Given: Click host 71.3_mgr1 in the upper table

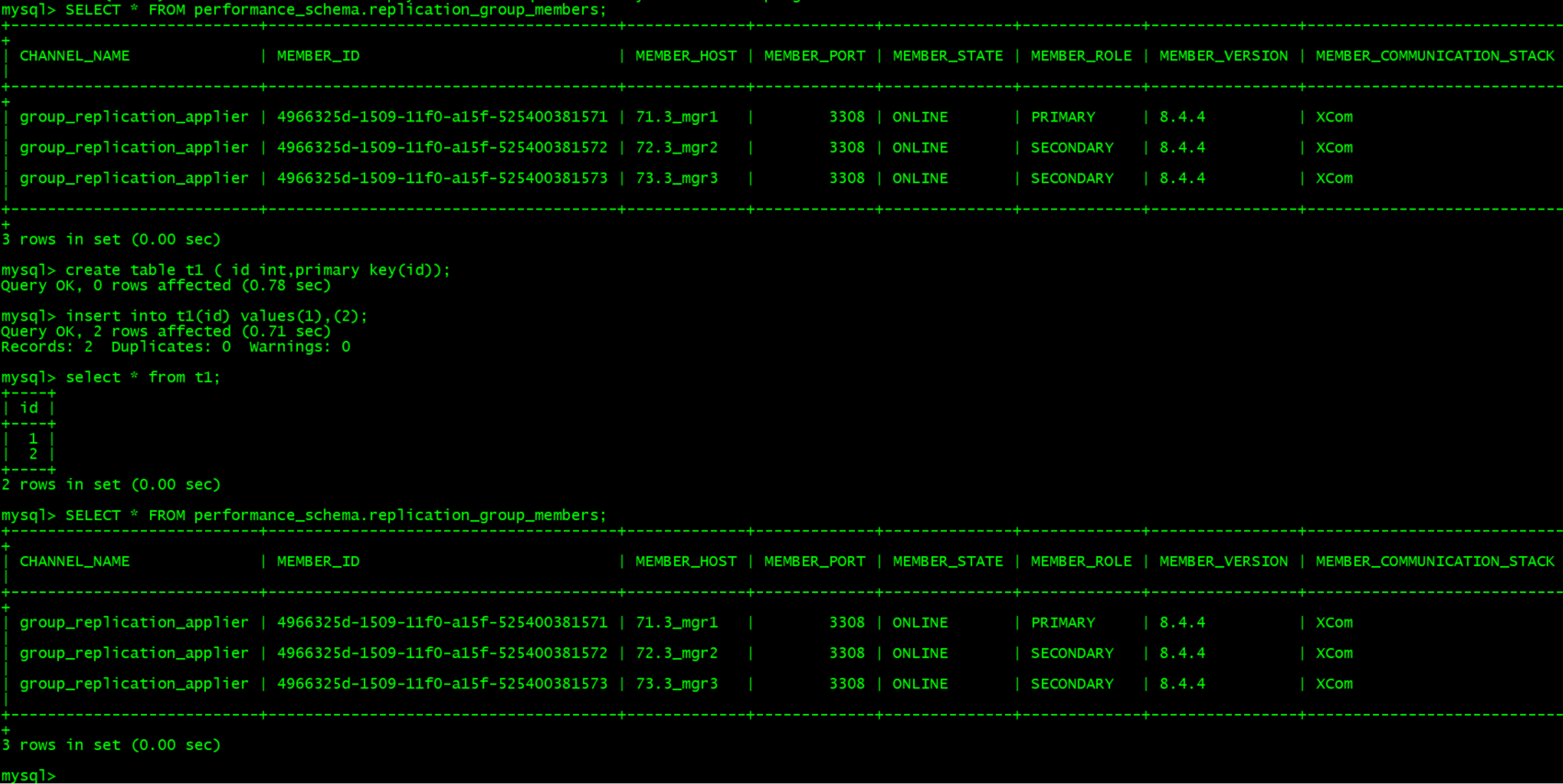Looking at the screenshot, I should click(x=677, y=118).
